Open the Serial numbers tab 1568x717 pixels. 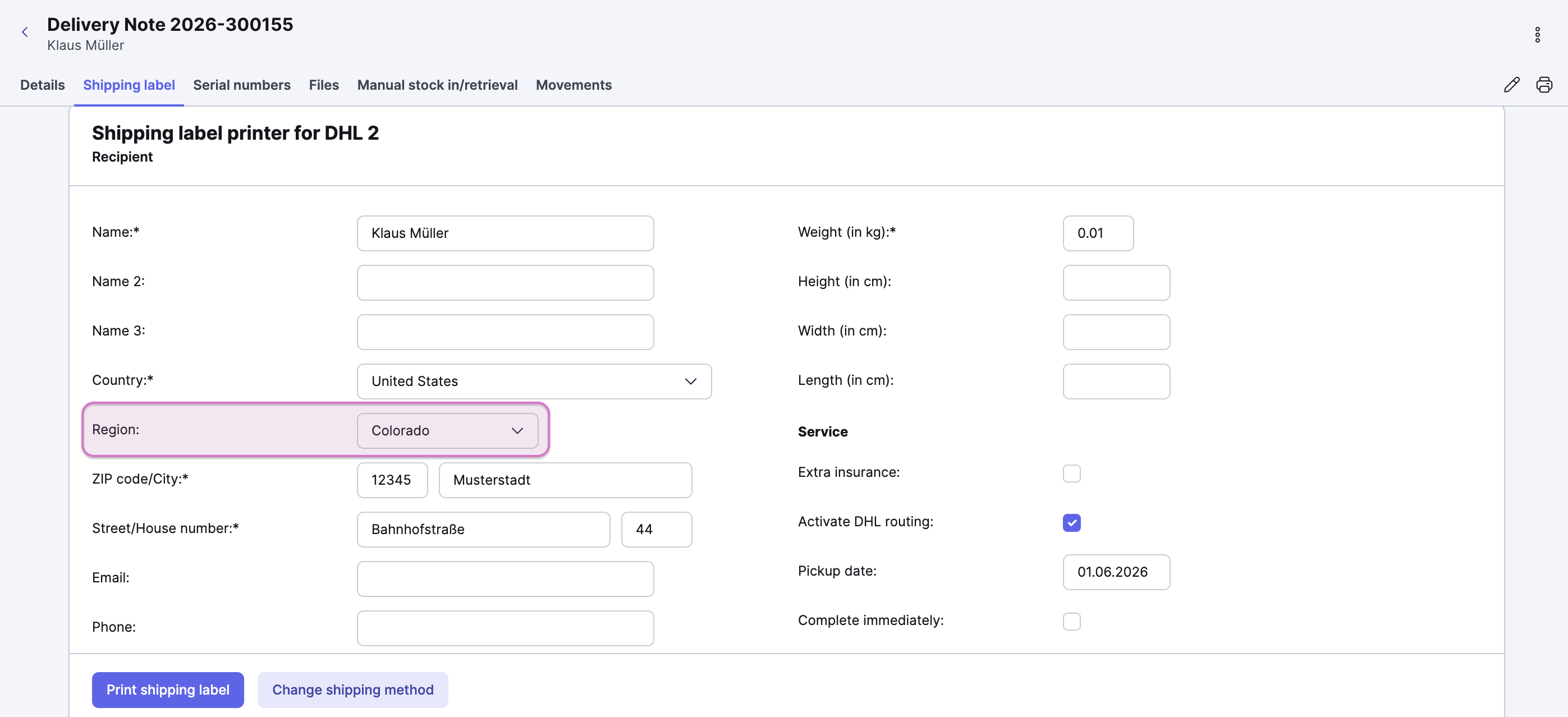pos(242,85)
